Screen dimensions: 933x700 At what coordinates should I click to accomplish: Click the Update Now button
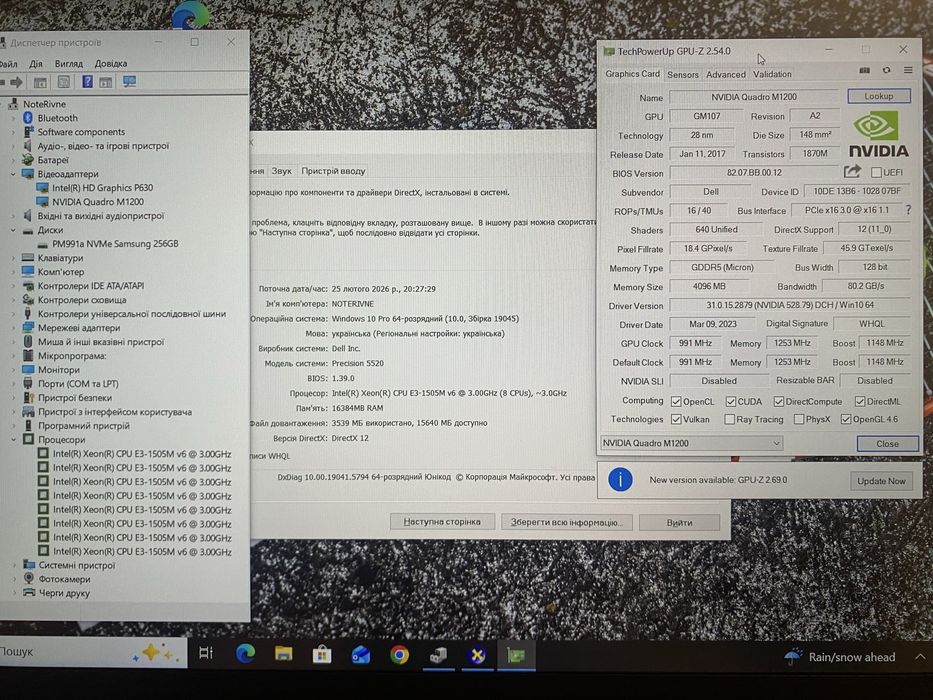point(881,481)
